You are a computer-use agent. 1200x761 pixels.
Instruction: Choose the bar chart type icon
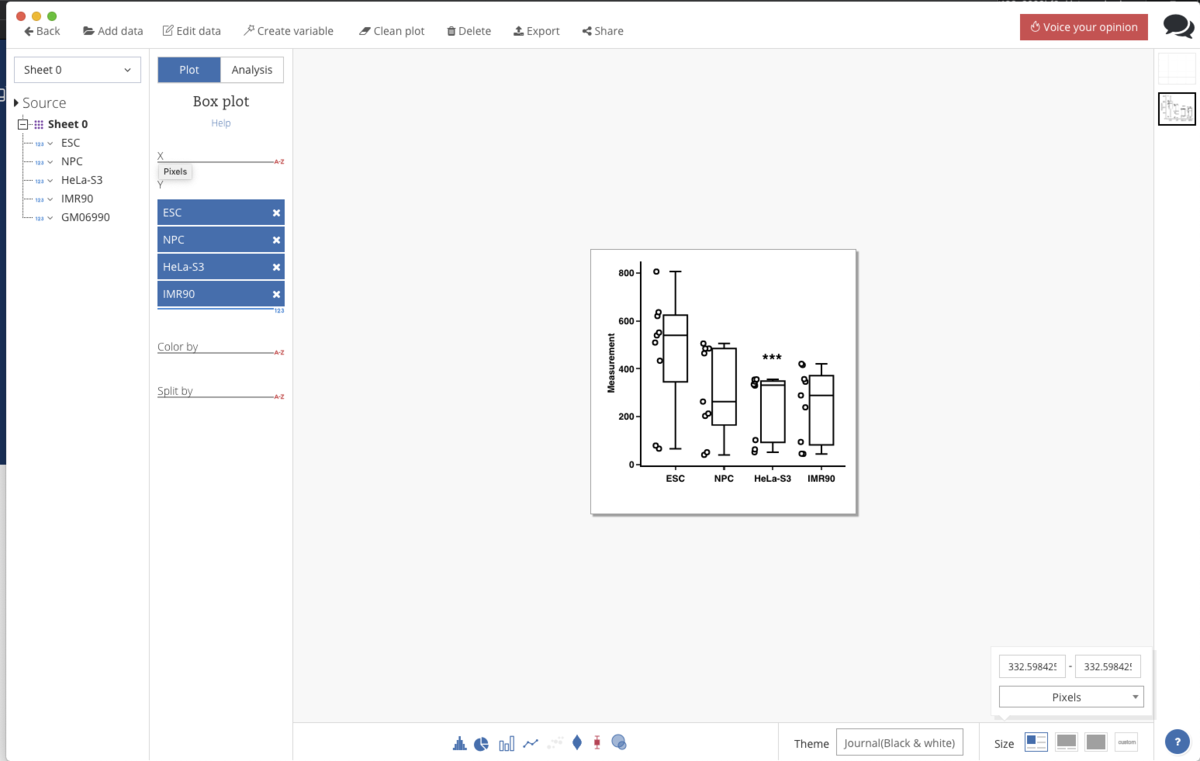coord(507,743)
